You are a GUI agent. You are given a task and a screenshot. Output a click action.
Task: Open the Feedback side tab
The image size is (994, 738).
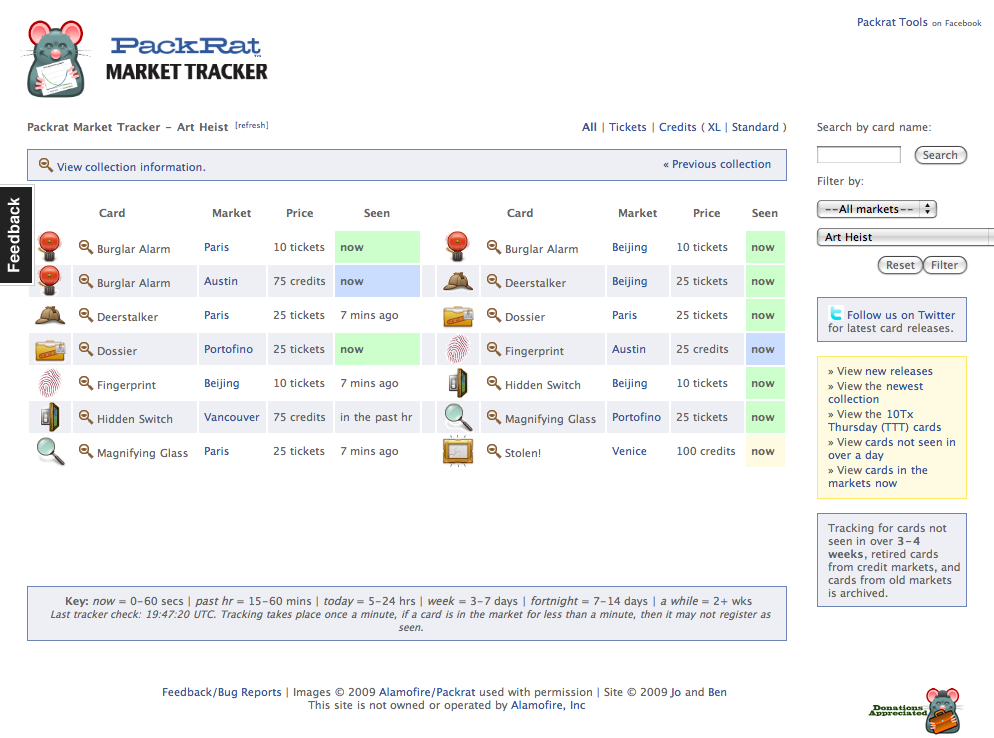click(15, 235)
